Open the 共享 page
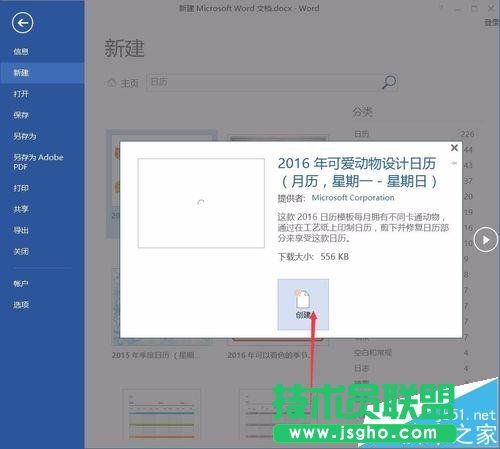Viewport: 500px width, 449px height. [21, 209]
